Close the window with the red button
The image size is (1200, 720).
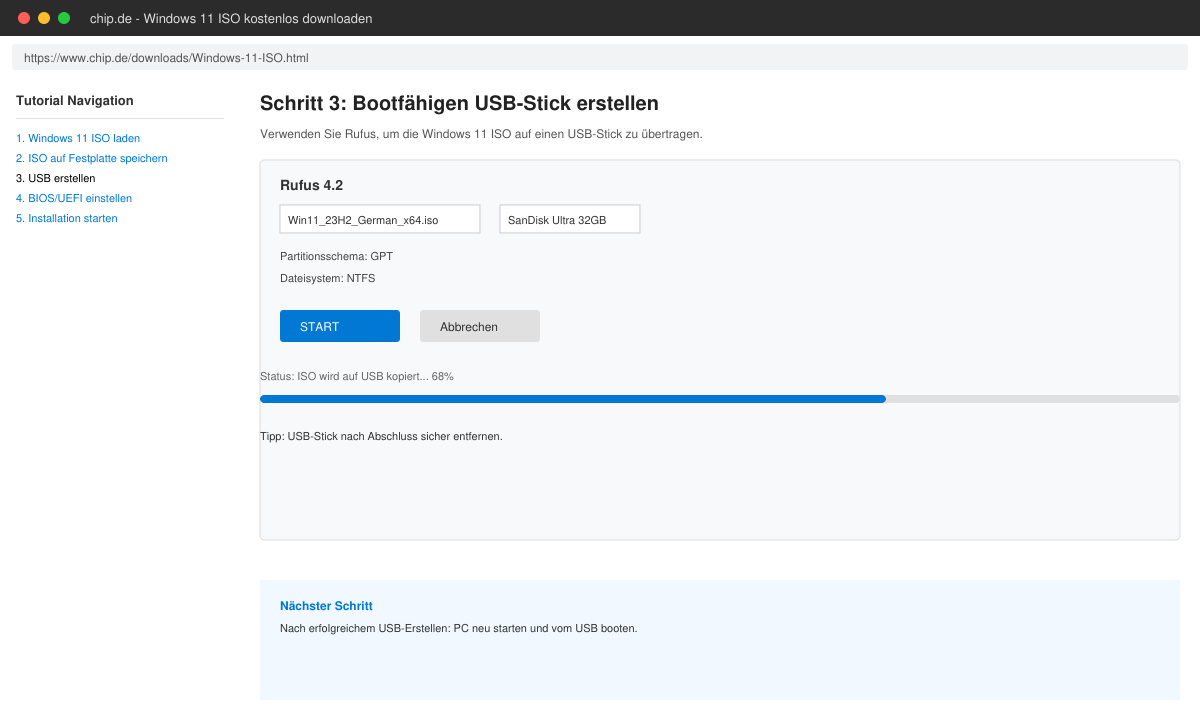[24, 18]
